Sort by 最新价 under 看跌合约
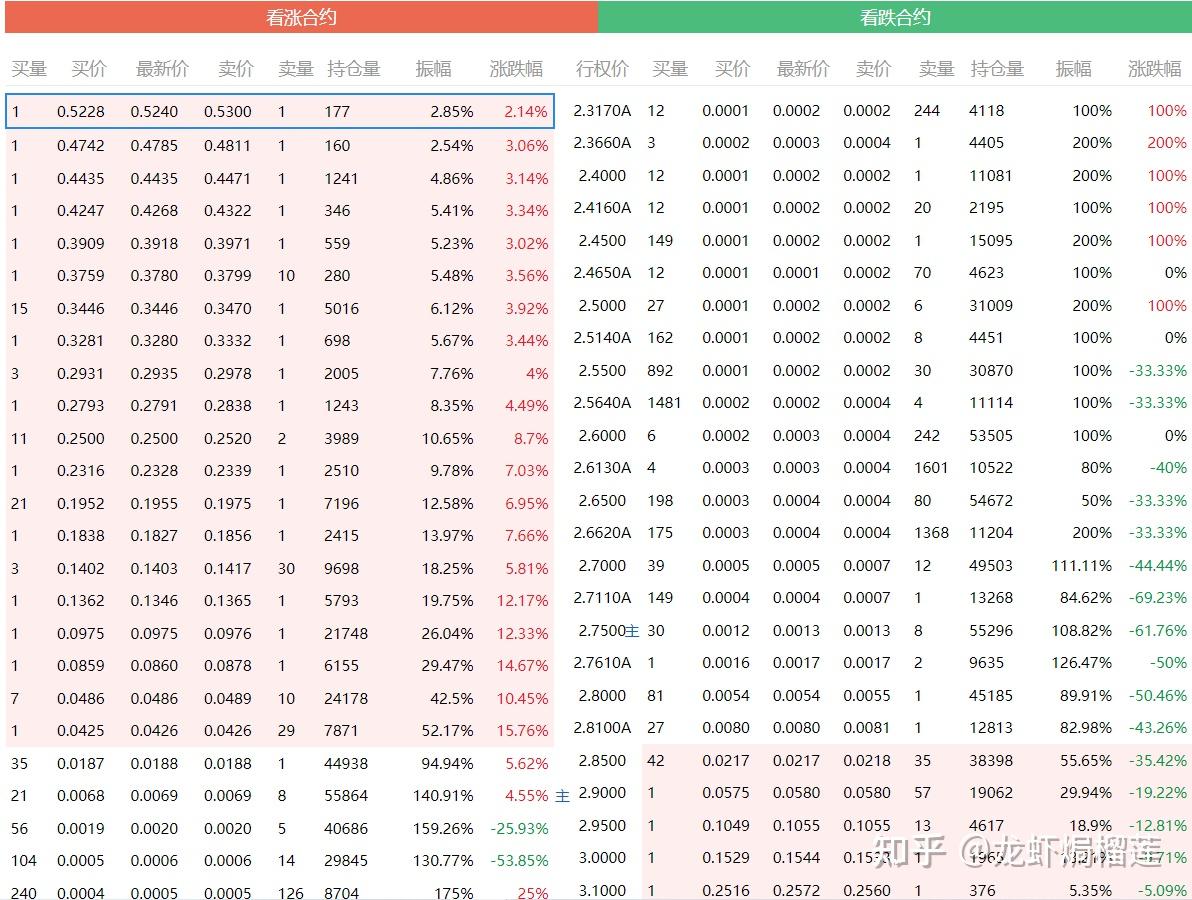Image resolution: width=1192 pixels, height=900 pixels. point(803,69)
